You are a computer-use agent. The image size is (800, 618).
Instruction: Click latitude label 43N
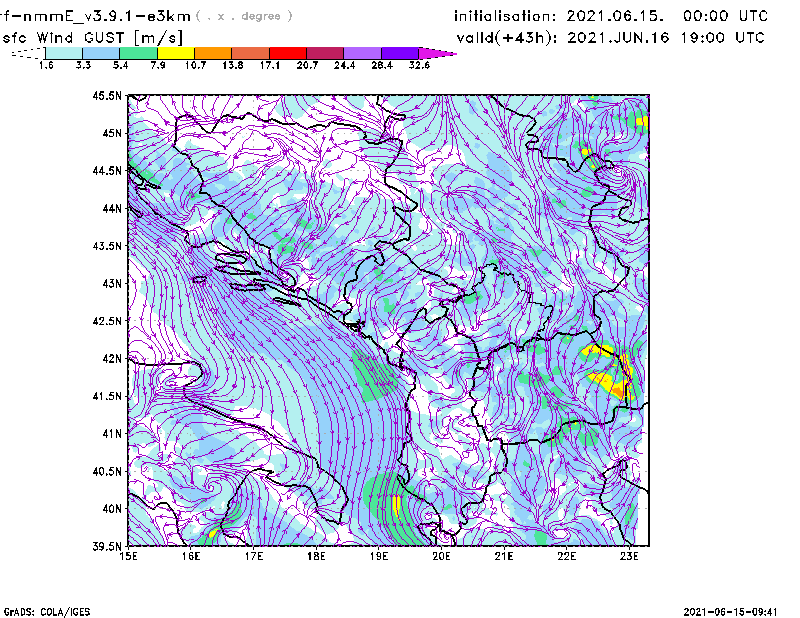[112, 284]
